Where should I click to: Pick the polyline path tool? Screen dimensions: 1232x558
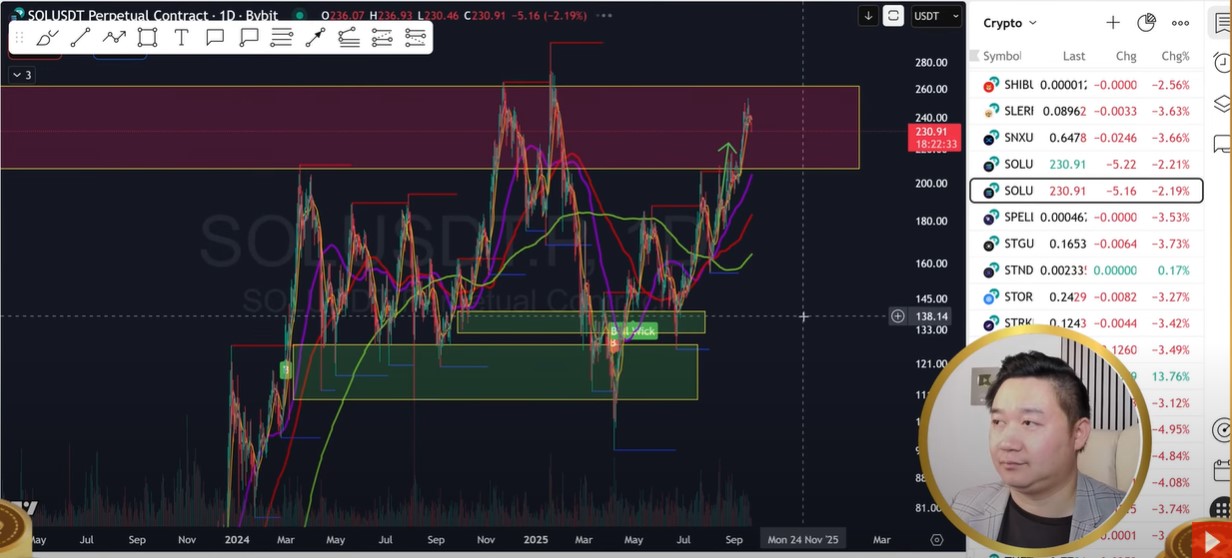point(114,38)
